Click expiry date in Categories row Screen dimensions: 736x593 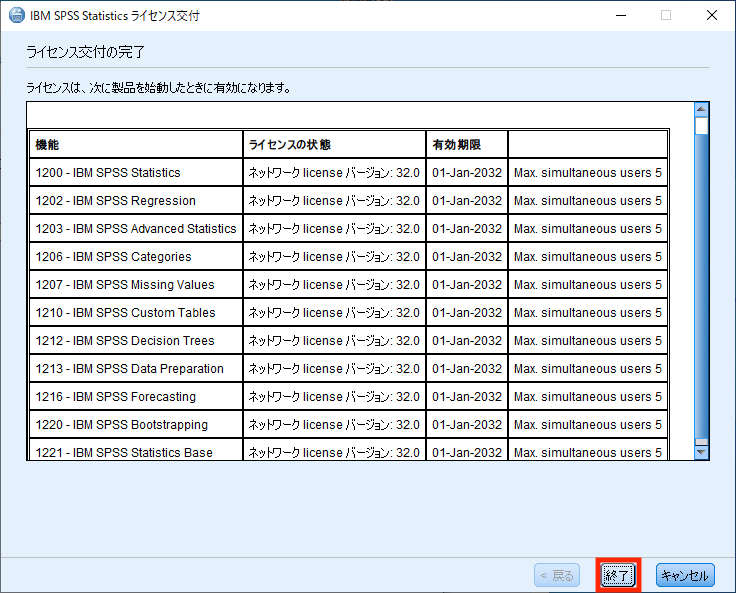(x=467, y=256)
